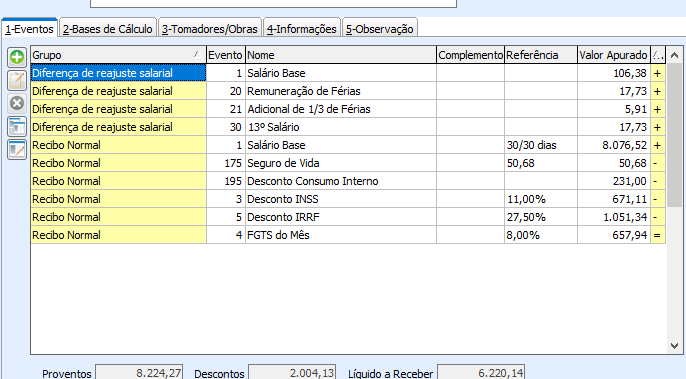This screenshot has height=379, width=686.
Task: Click the Proventos total field
Action: coord(139,372)
